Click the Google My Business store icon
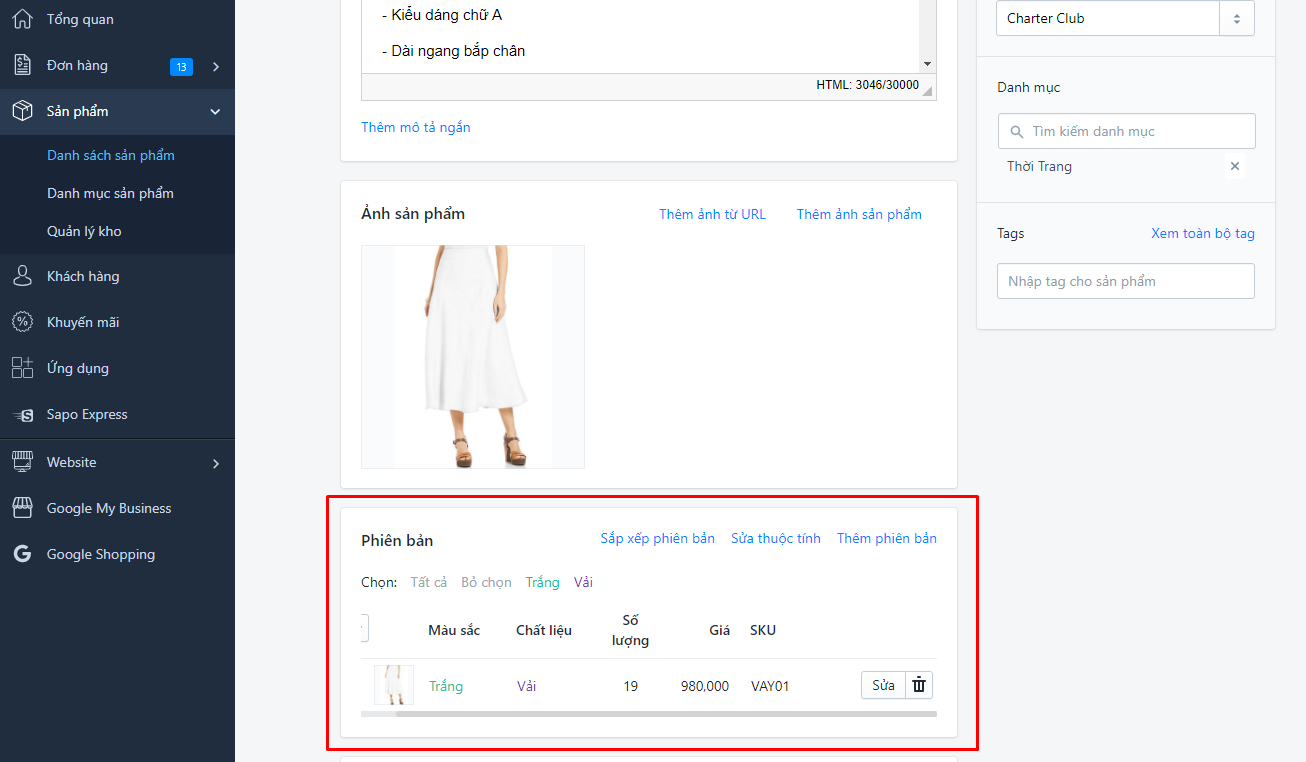 pos(22,508)
